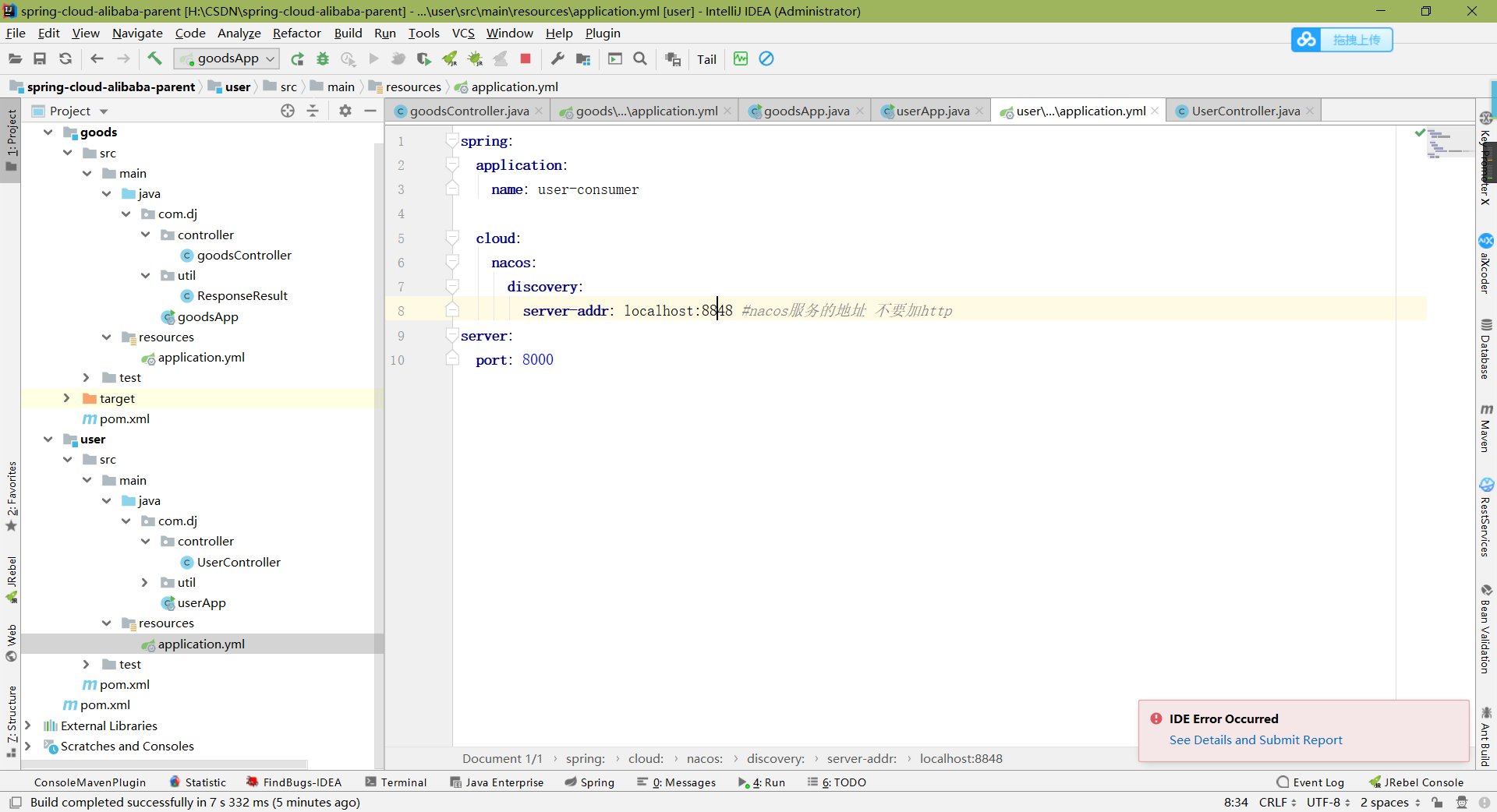Close the goodsApp.java tab
The image size is (1497, 812).
tap(860, 111)
